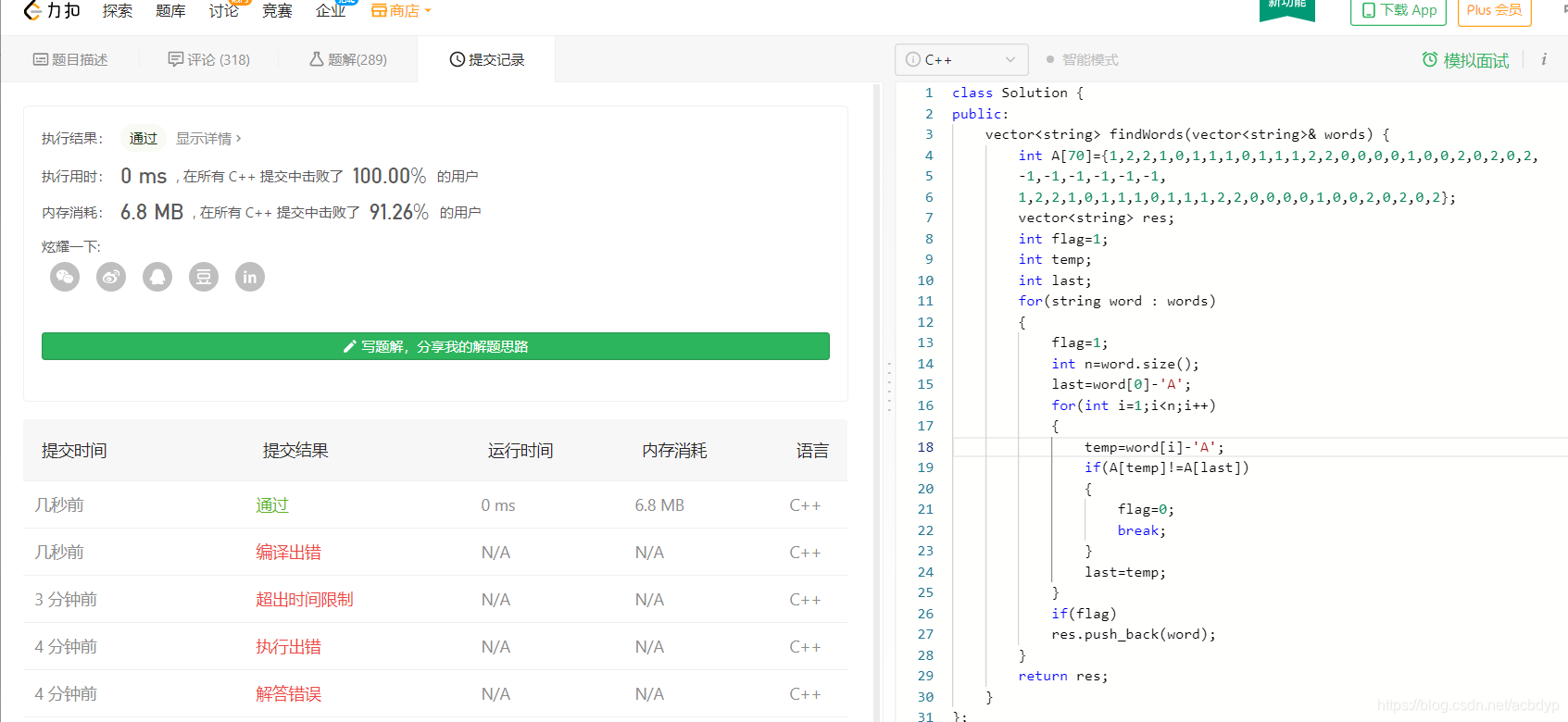Viewport: 1568px width, 722px height.
Task: Click the 6.8 MB cell in table
Action: click(x=659, y=505)
